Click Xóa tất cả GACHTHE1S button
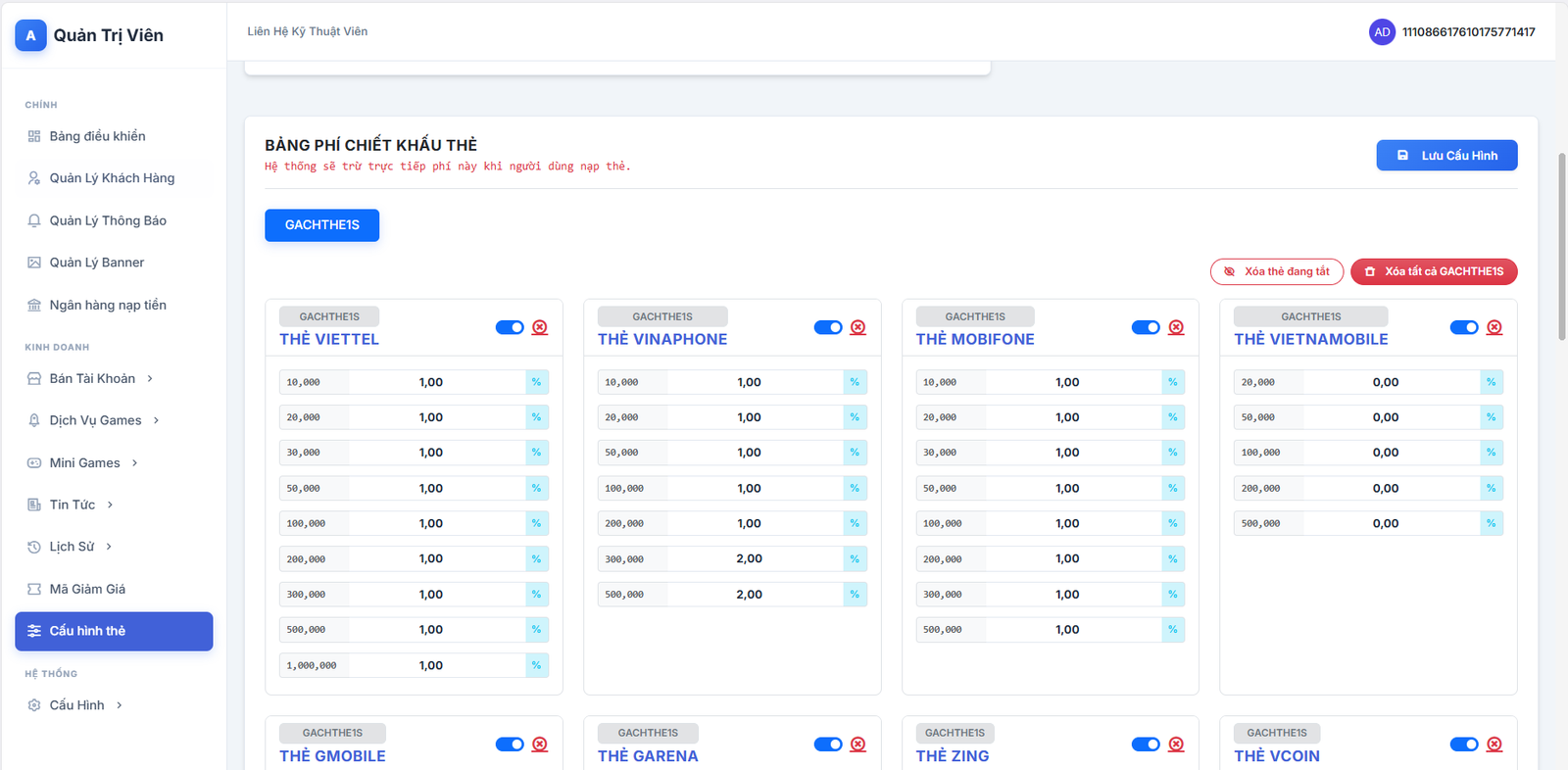1568x770 pixels. coord(1434,271)
